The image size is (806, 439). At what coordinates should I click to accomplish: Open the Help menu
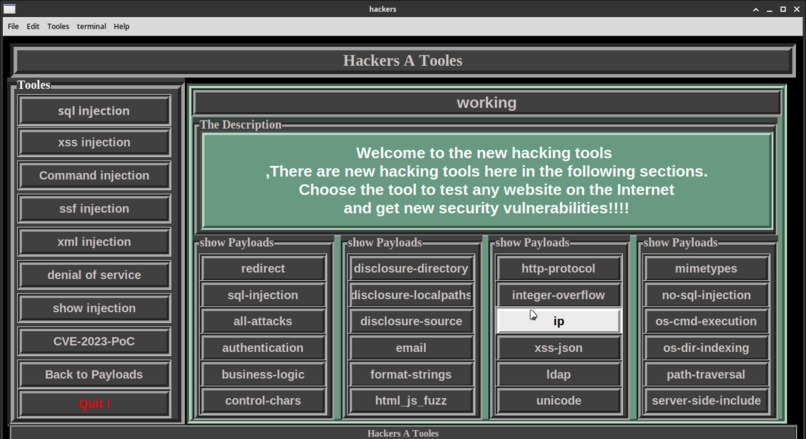[x=121, y=26]
